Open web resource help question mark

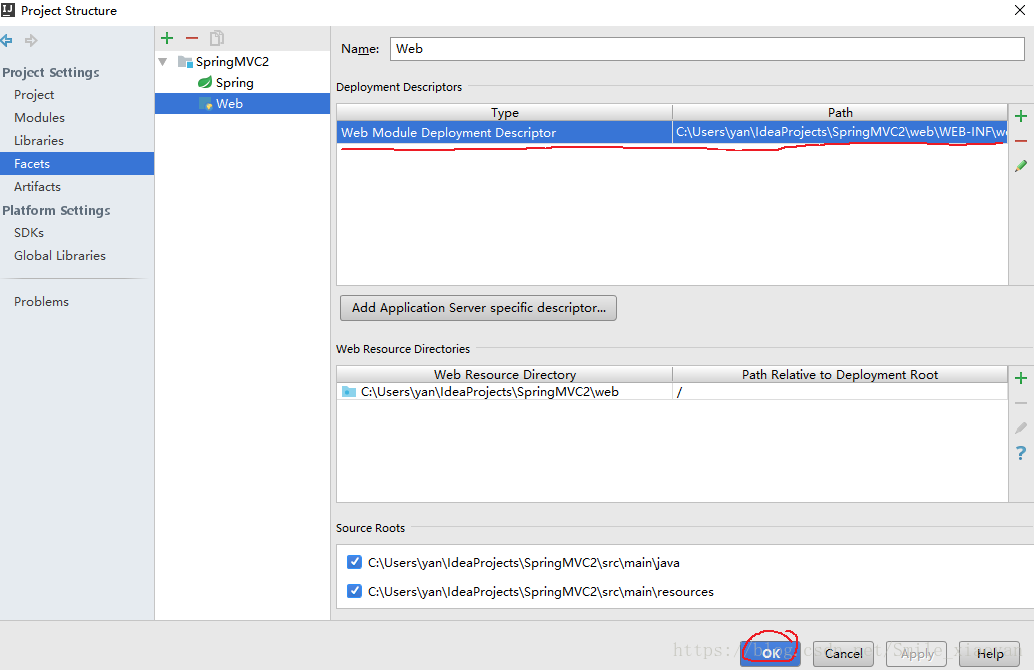click(x=1021, y=453)
